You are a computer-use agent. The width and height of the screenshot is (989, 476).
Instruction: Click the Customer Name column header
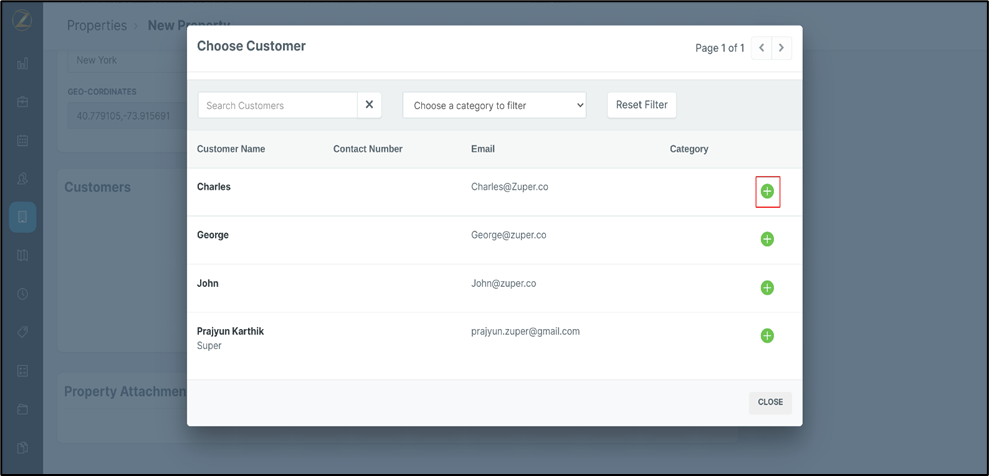231,149
